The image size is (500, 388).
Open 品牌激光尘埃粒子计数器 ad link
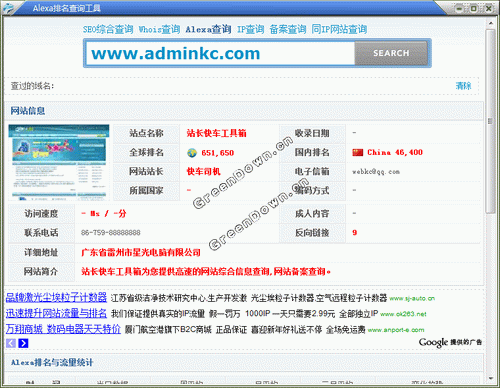[56, 297]
